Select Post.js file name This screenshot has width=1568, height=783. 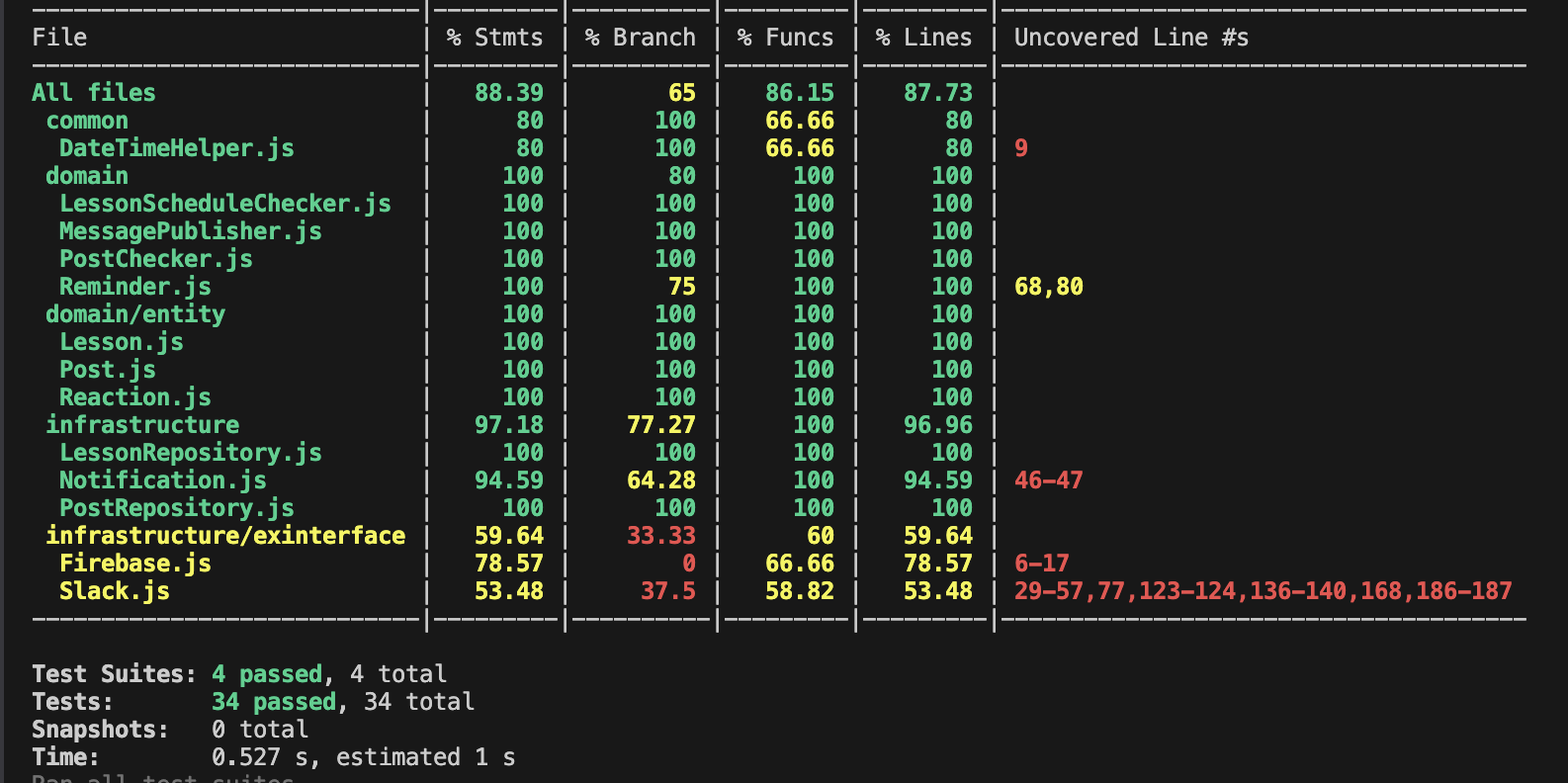pos(108,370)
